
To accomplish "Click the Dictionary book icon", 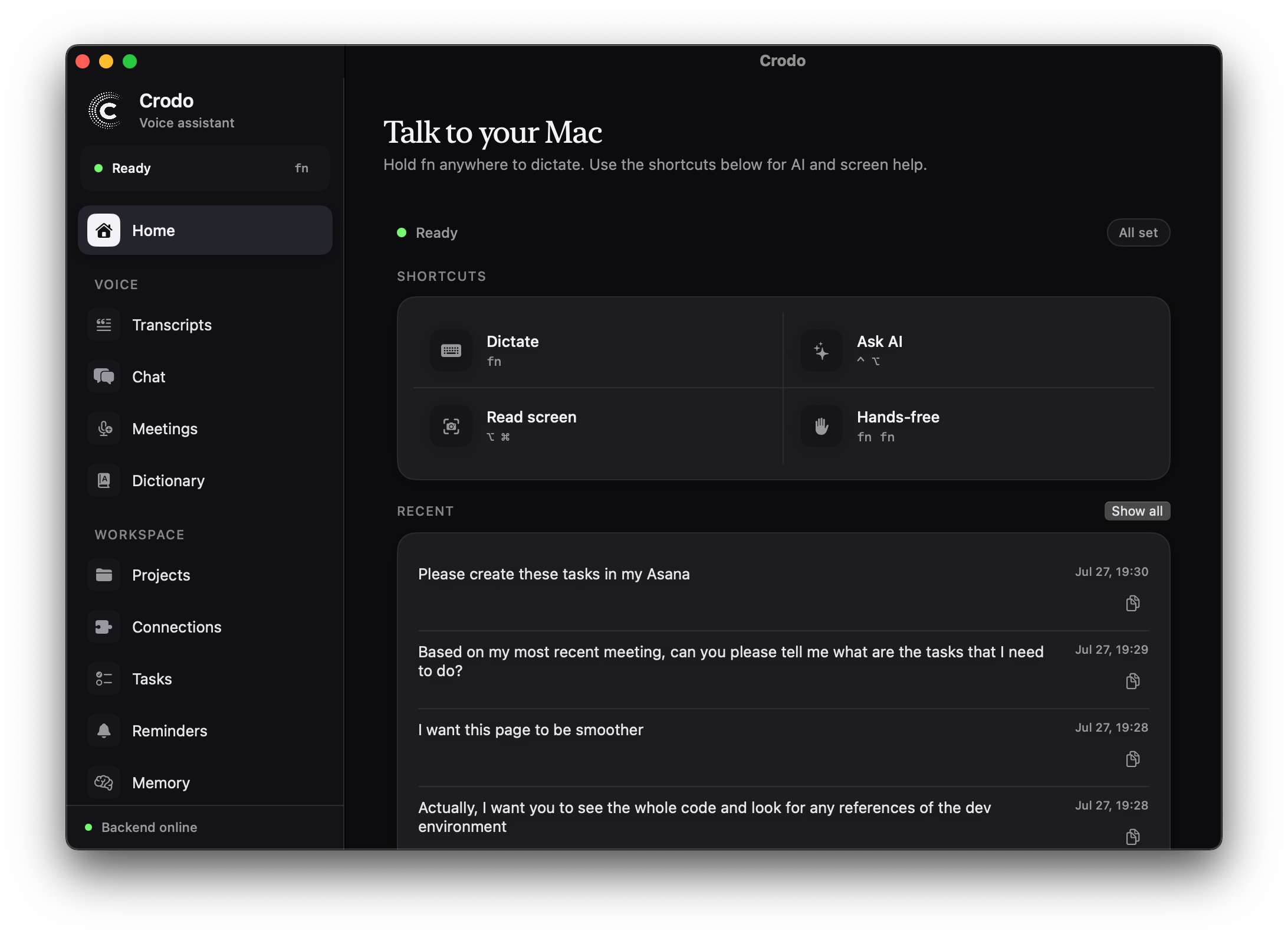I will point(104,481).
